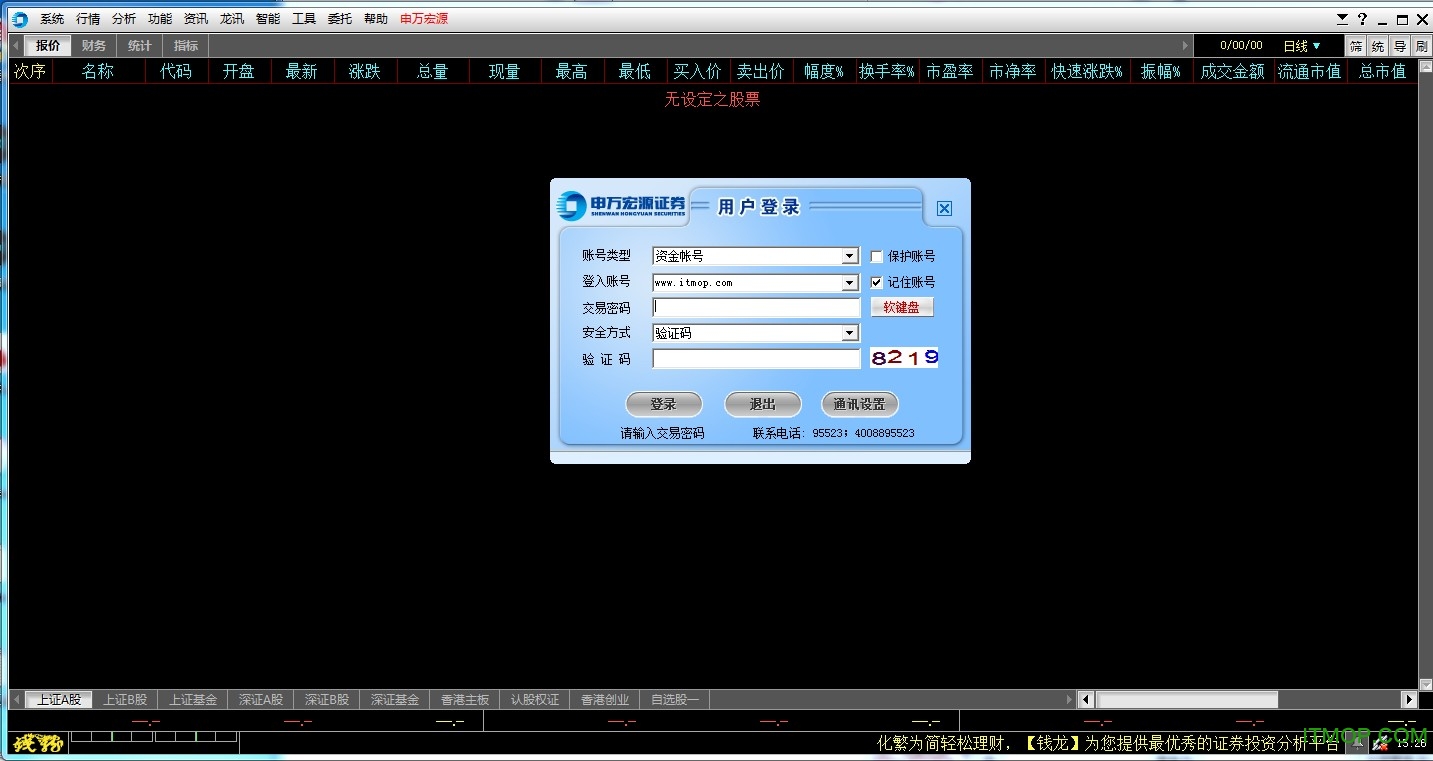The width and height of the screenshot is (1433, 761).
Task: Open the 帮助 menu
Action: [x=376, y=19]
